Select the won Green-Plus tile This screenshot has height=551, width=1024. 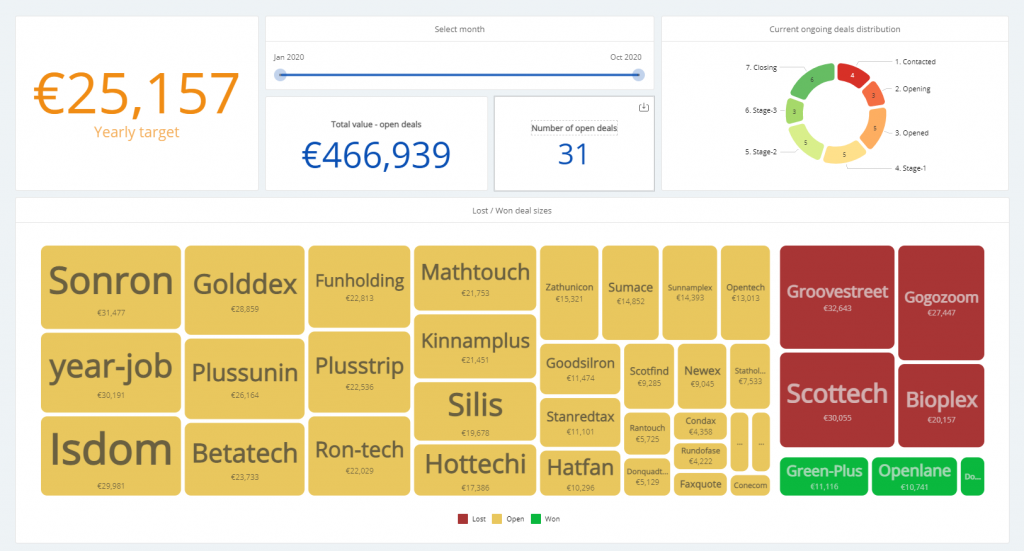(x=824, y=476)
